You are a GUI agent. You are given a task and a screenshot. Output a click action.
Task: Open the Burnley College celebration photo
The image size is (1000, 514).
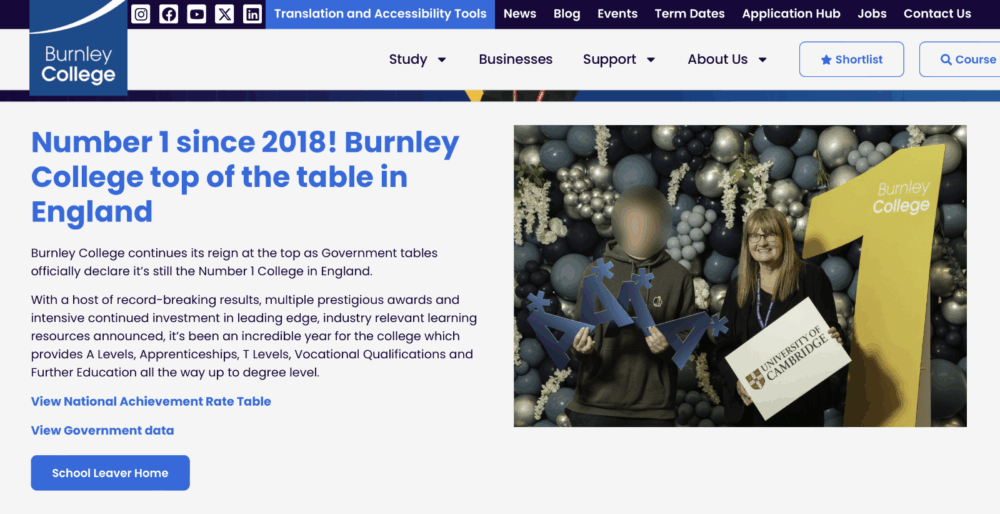pos(740,275)
